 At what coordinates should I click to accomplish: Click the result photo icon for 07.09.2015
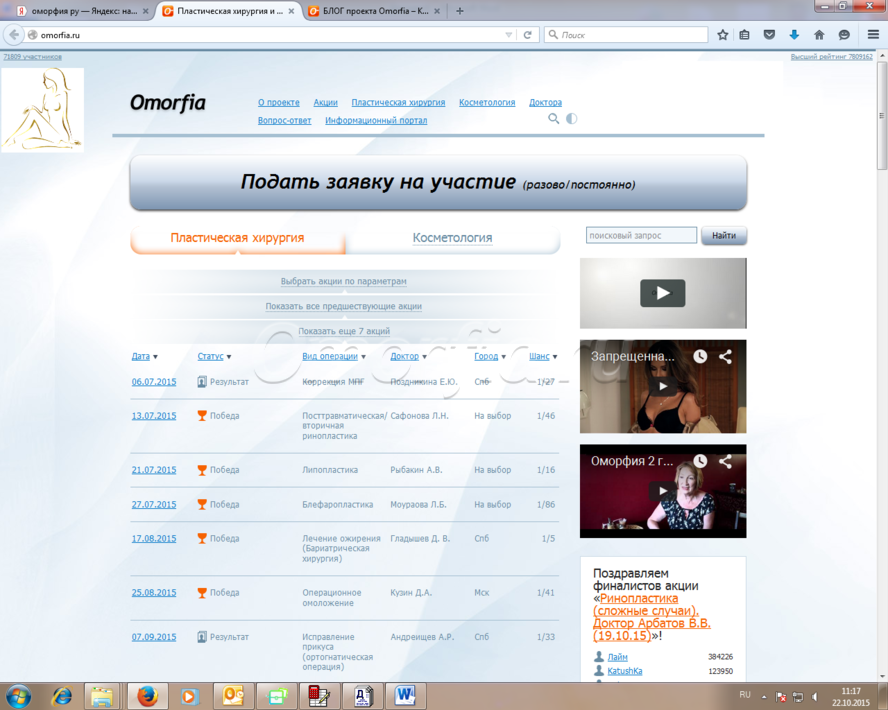(x=202, y=637)
